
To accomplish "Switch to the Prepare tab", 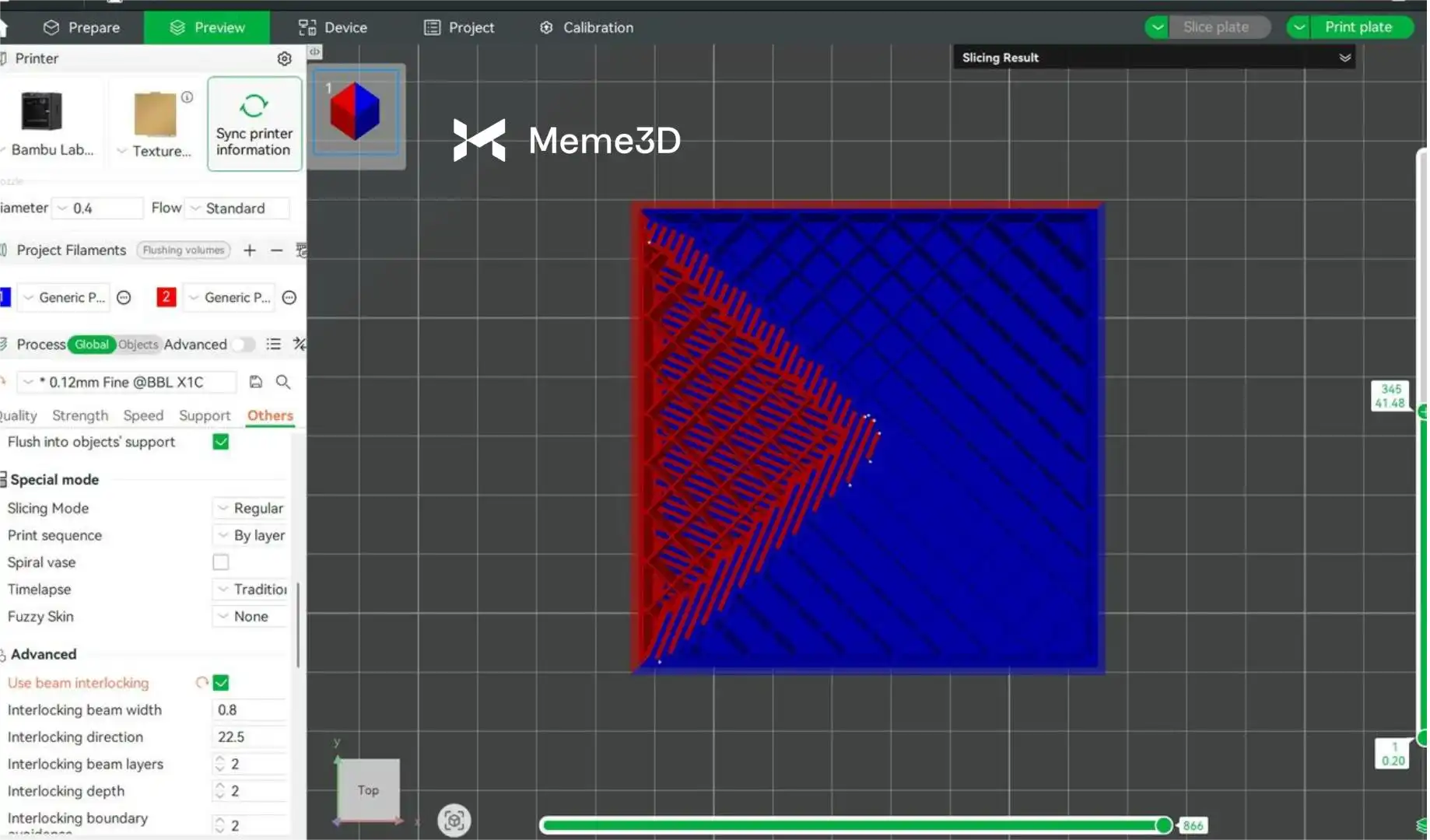I will click(82, 27).
